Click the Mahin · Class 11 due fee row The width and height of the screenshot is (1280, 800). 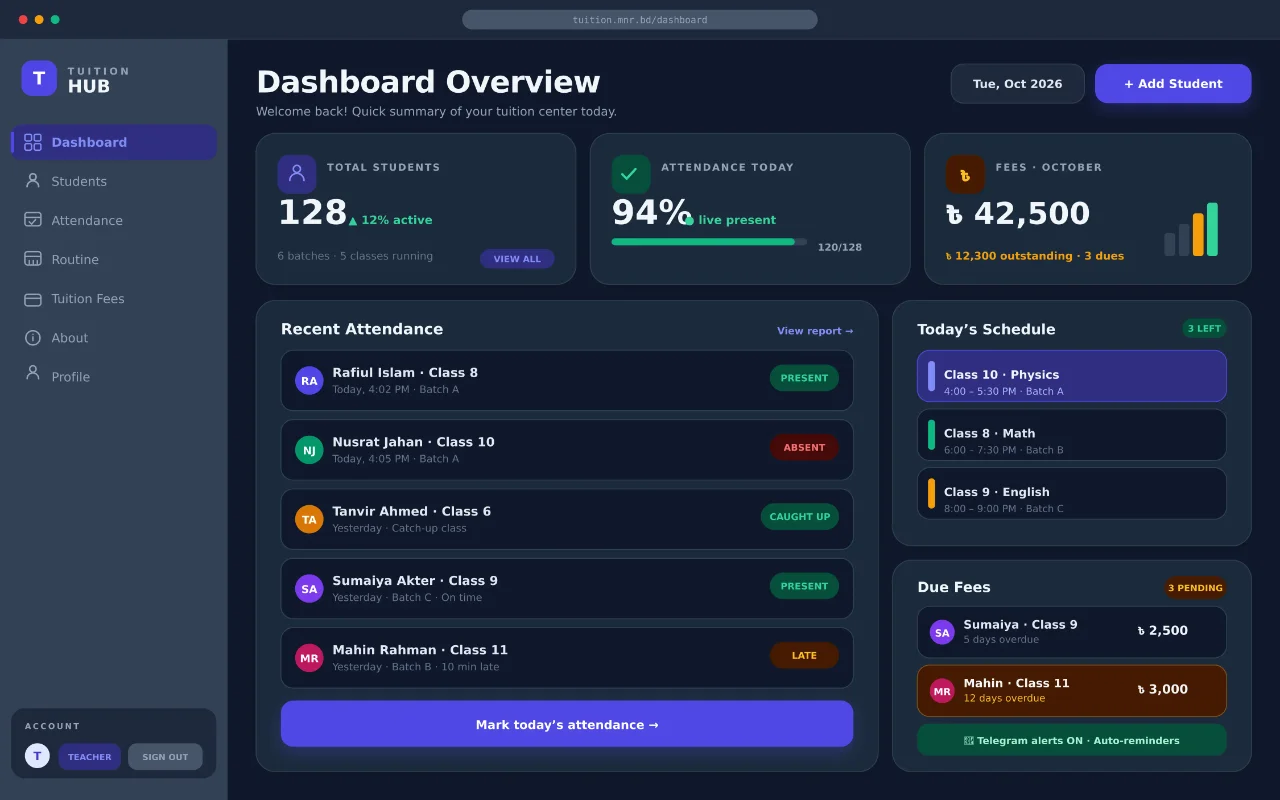coord(1072,691)
